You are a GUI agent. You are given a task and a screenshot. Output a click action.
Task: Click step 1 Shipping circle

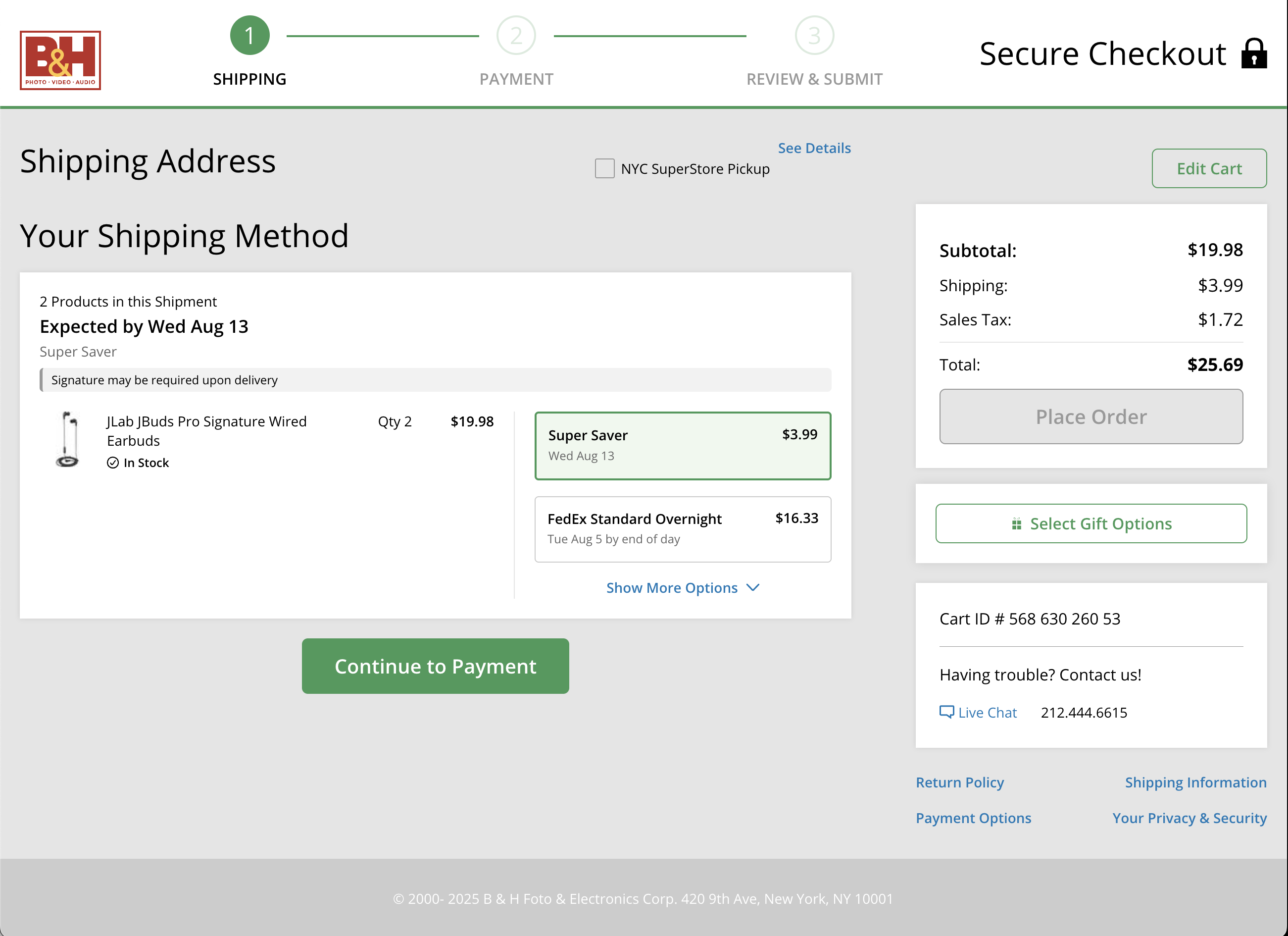tap(249, 36)
